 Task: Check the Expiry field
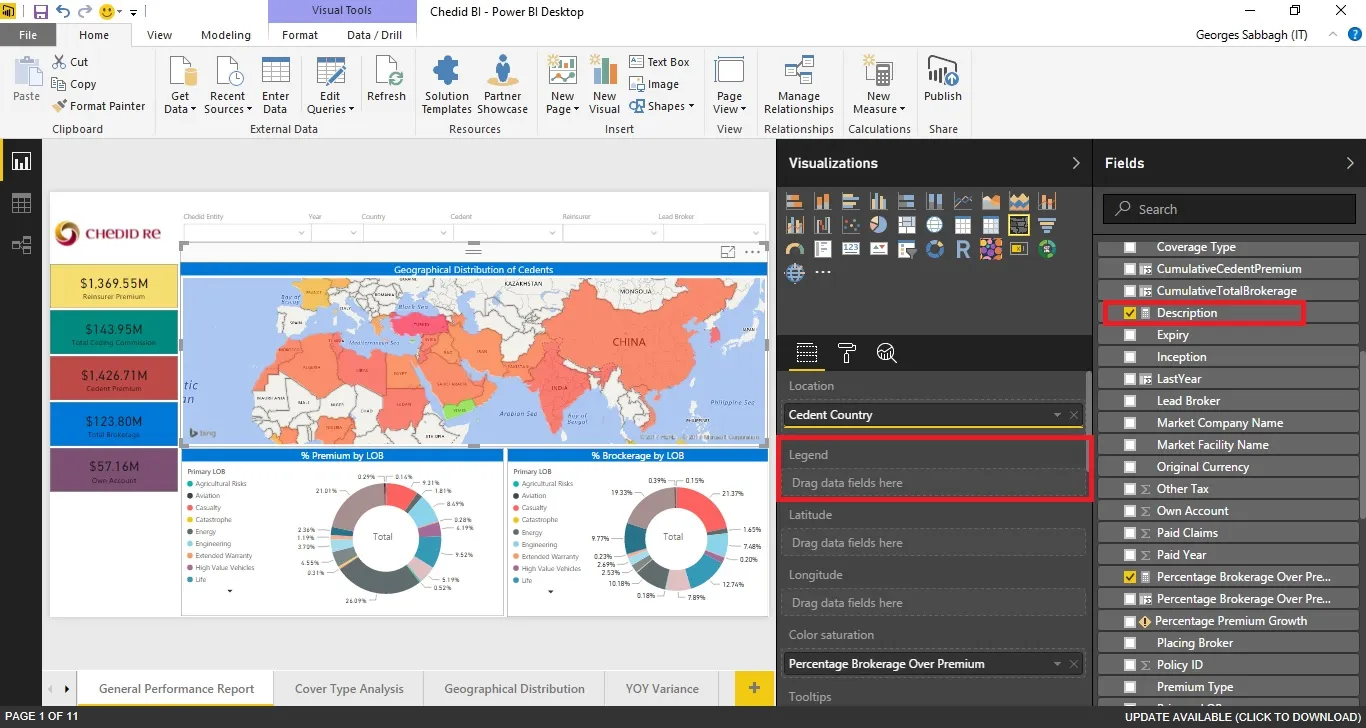tap(1130, 335)
